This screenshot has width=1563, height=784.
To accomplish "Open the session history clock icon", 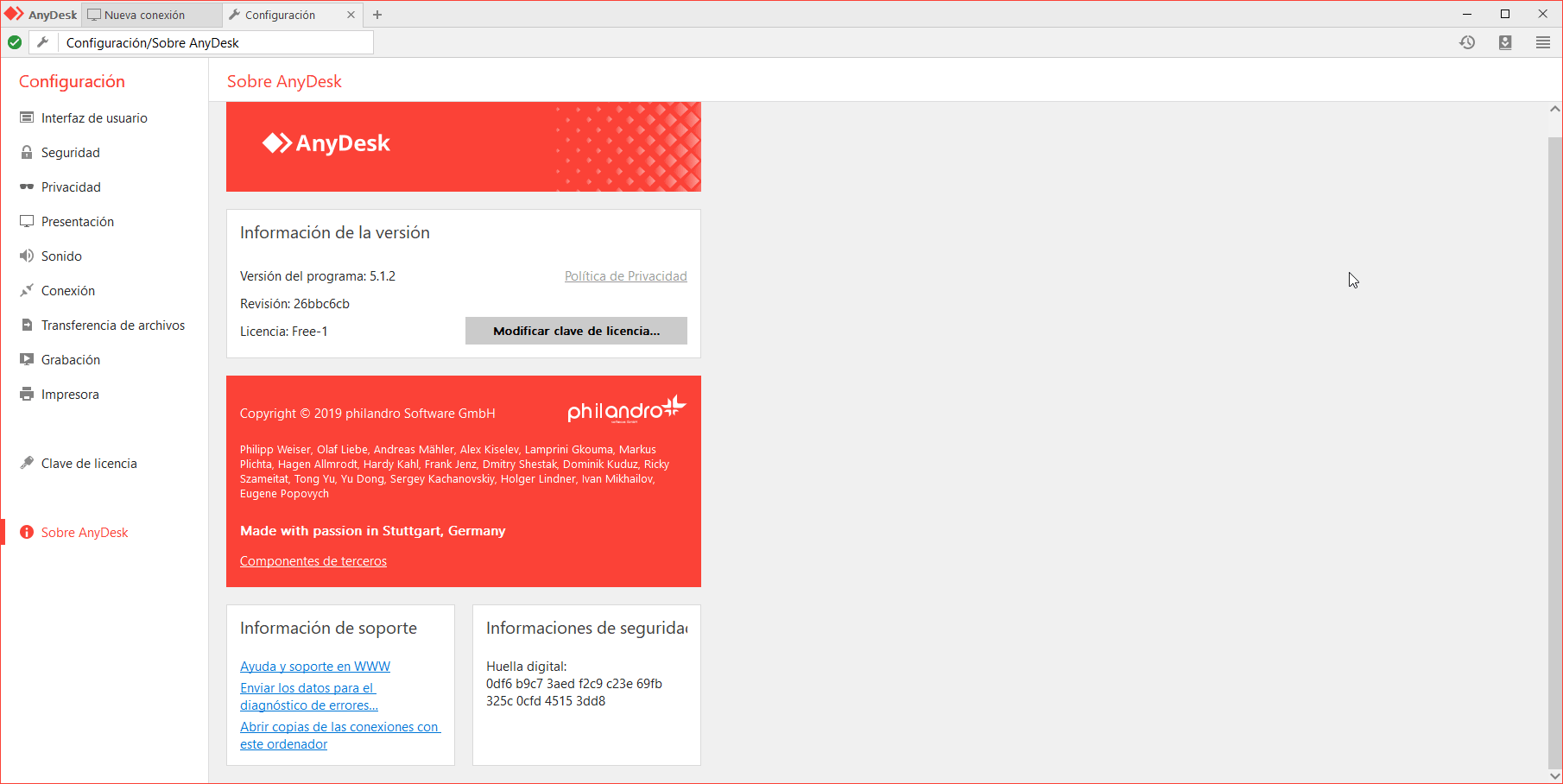I will [1467, 42].
